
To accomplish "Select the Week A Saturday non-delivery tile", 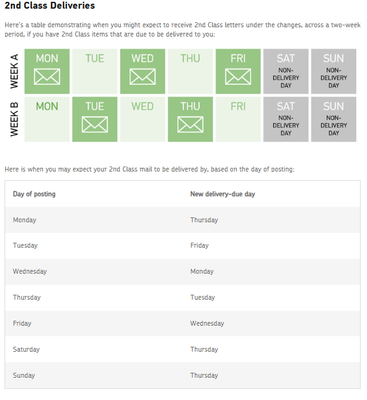I will [286, 71].
